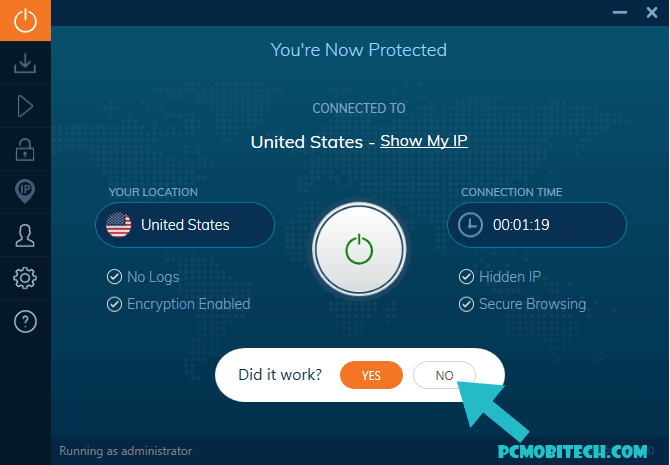Click the Secure Browsing checkmark

click(x=466, y=304)
